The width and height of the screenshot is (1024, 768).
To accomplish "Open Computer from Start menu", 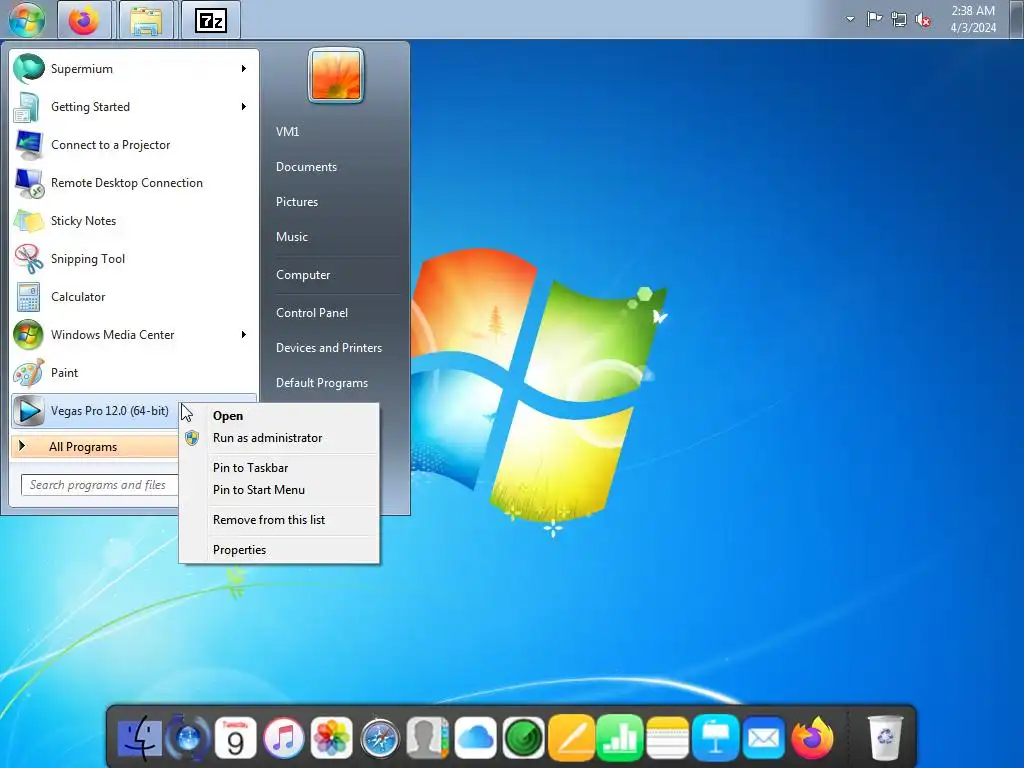I will 303,275.
